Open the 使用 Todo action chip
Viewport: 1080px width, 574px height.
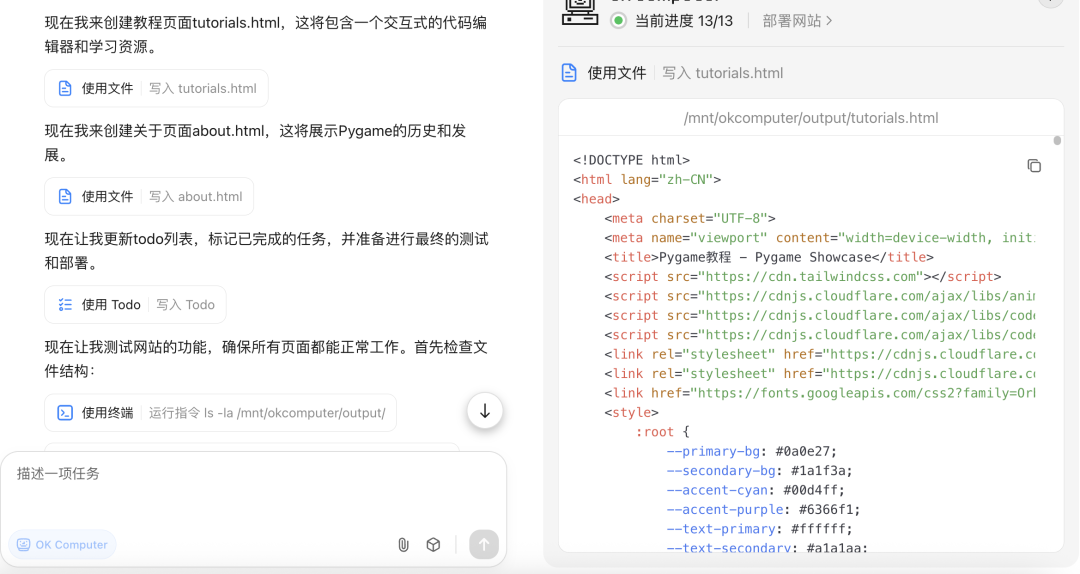(x=135, y=305)
